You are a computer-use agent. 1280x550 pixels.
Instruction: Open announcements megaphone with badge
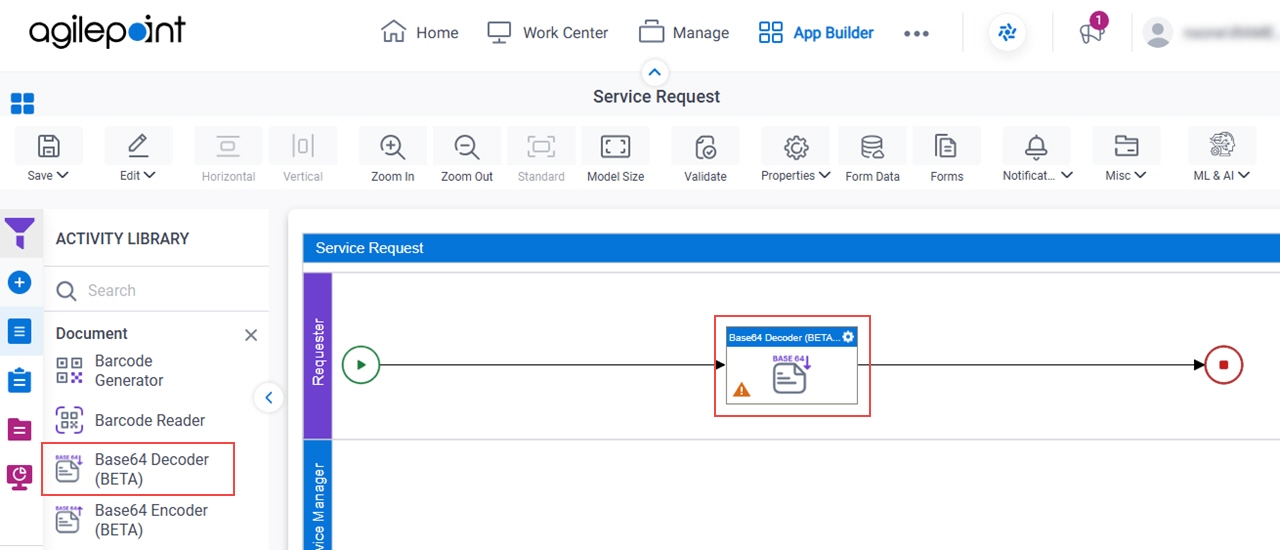tap(1092, 30)
